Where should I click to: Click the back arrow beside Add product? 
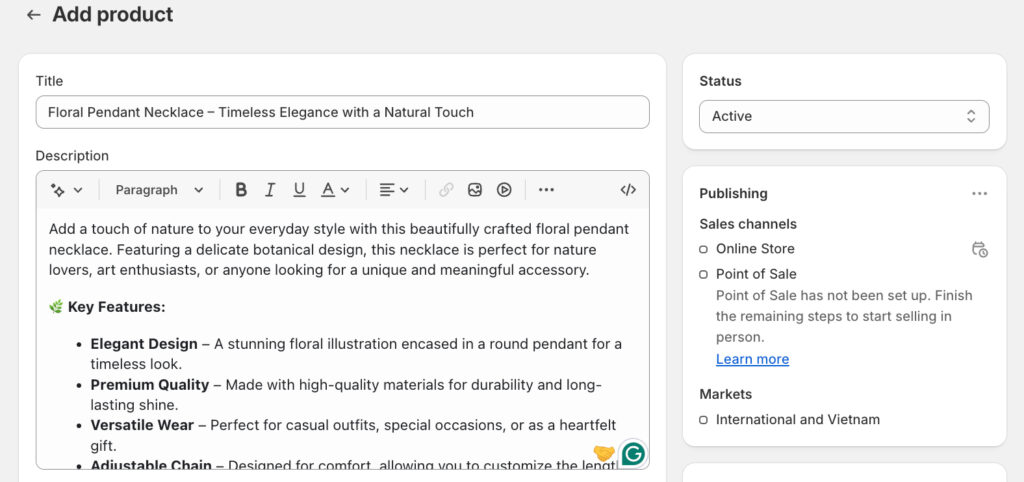[34, 15]
